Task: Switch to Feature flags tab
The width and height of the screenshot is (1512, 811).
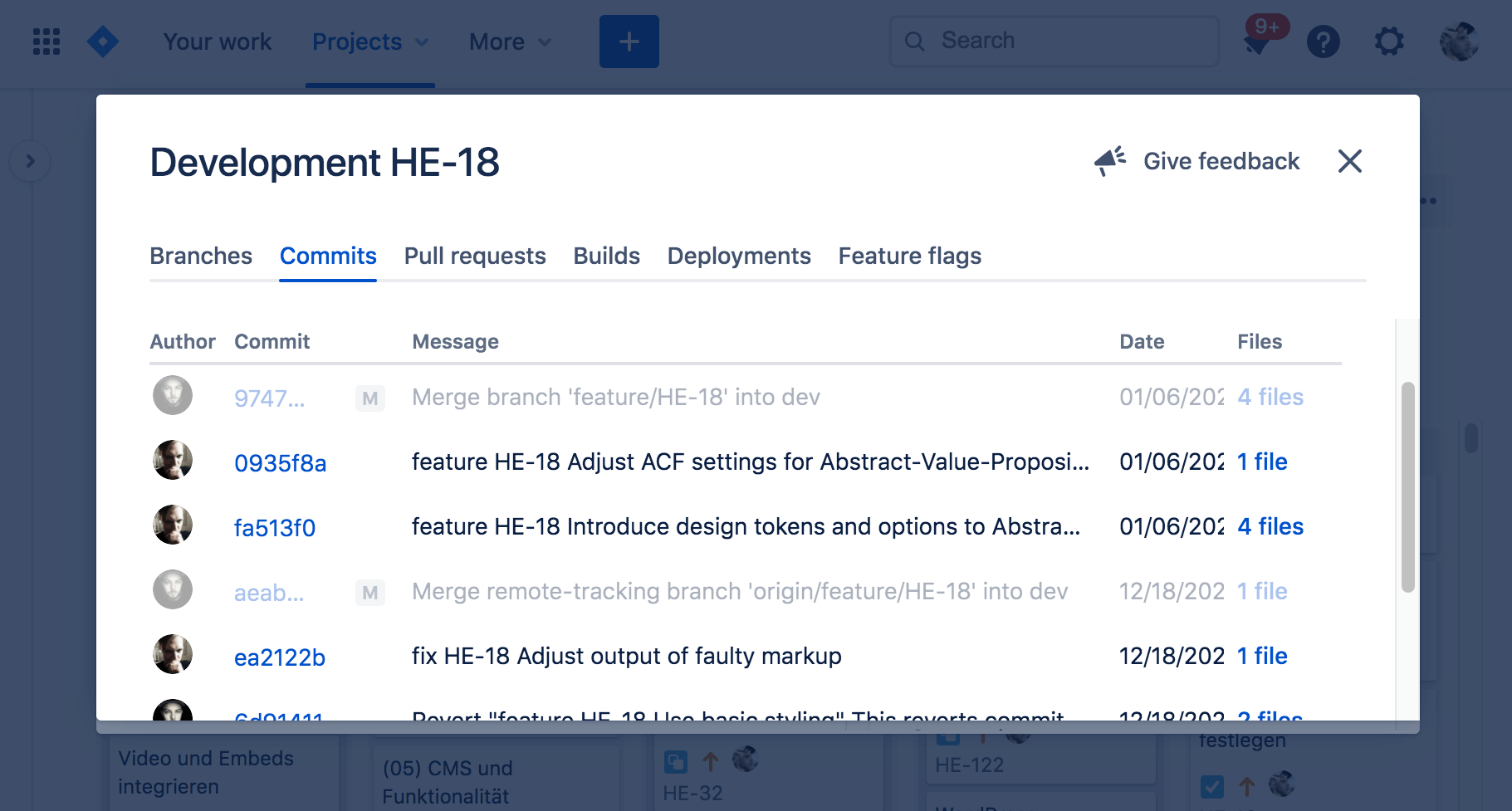Action: pyautogui.click(x=910, y=256)
